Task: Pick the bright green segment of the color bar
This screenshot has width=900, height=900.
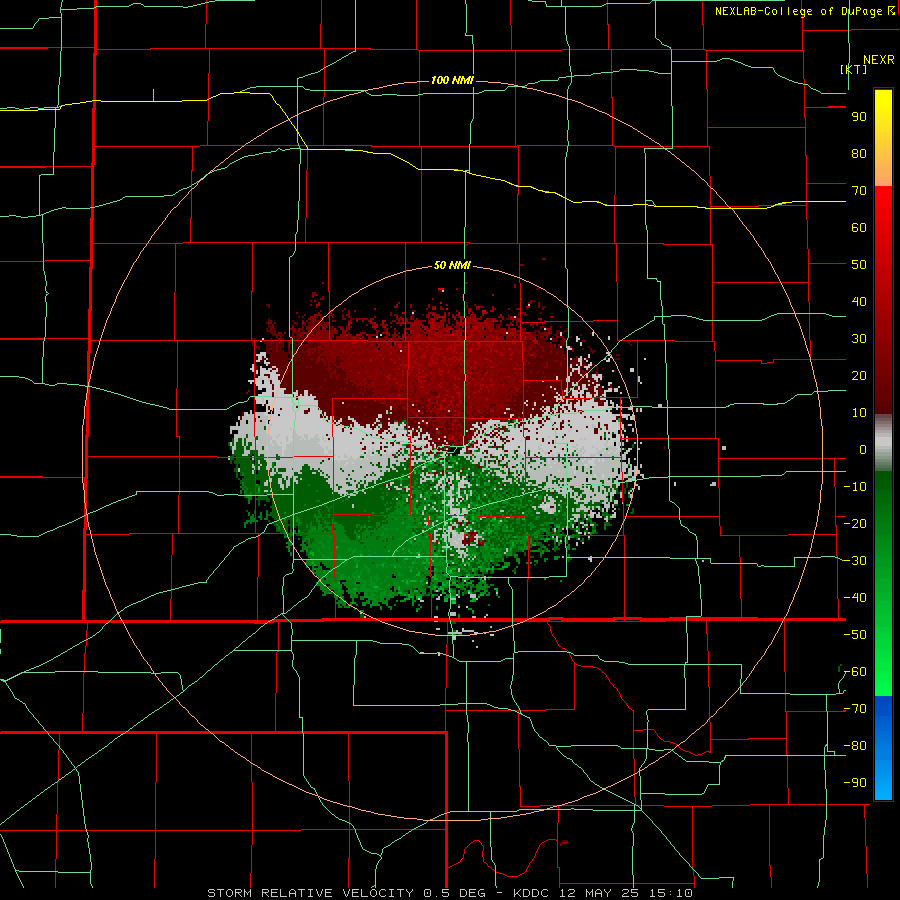Action: tap(883, 660)
